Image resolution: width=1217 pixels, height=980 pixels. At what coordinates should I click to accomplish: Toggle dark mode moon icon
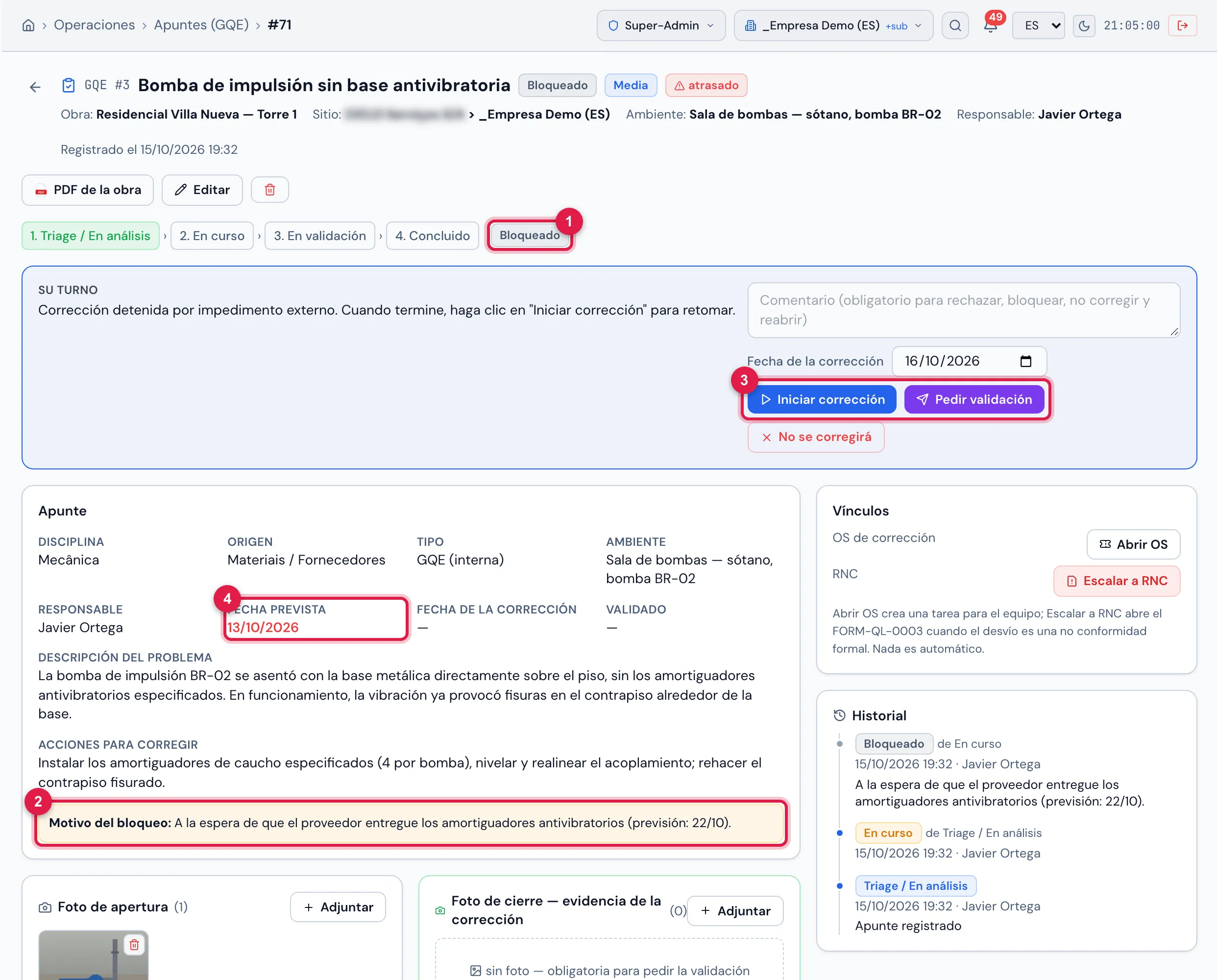(x=1084, y=25)
